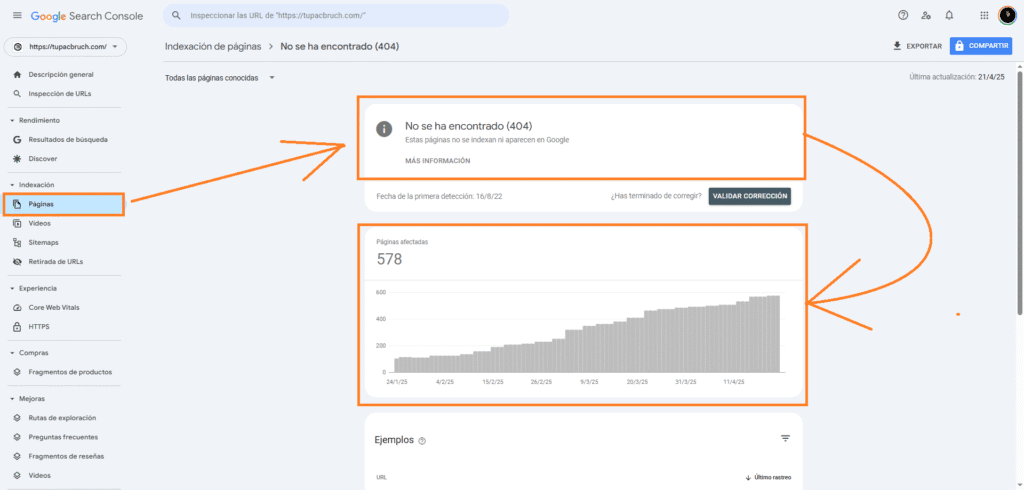Sort by Último rastreo column

(769, 478)
